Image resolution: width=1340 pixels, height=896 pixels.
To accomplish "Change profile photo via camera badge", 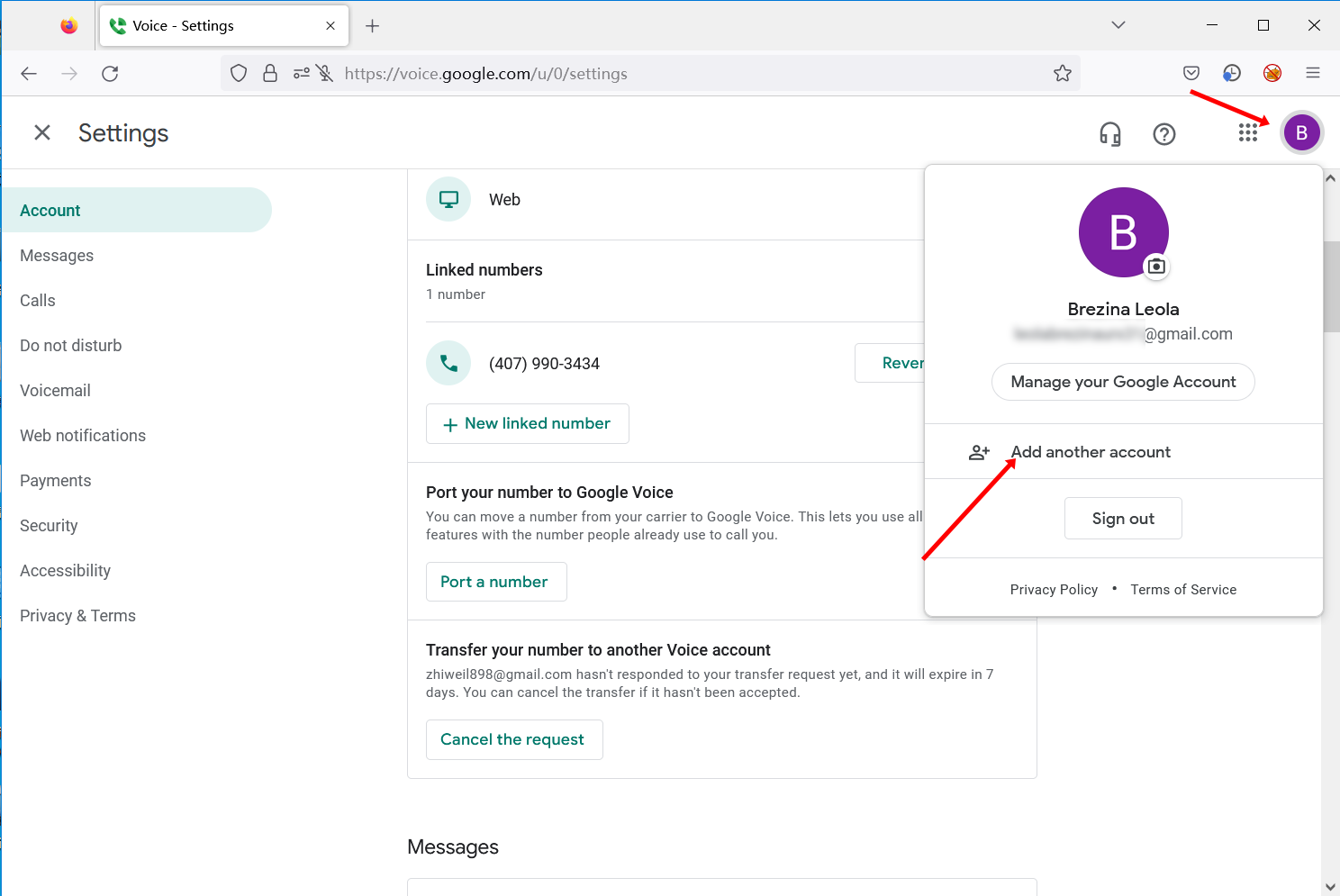I will (1156, 267).
